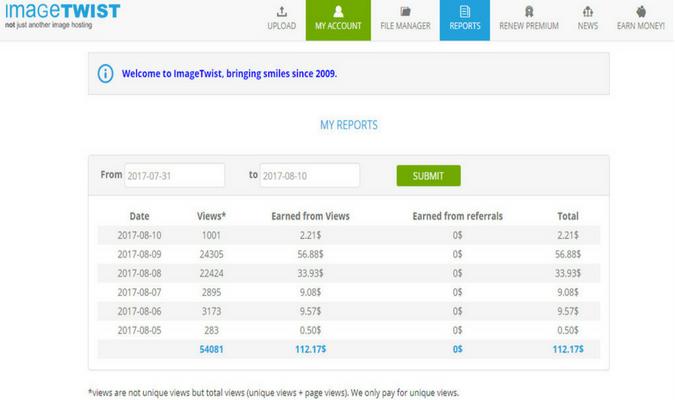
Task: Click the From date field 2017-07-31
Action: point(174,175)
